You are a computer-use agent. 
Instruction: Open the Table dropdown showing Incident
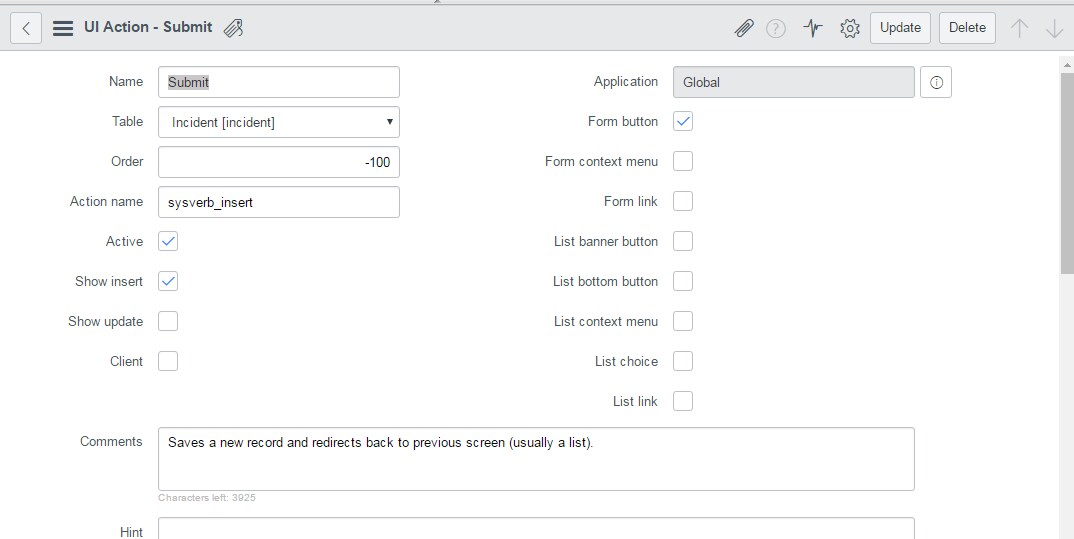279,122
